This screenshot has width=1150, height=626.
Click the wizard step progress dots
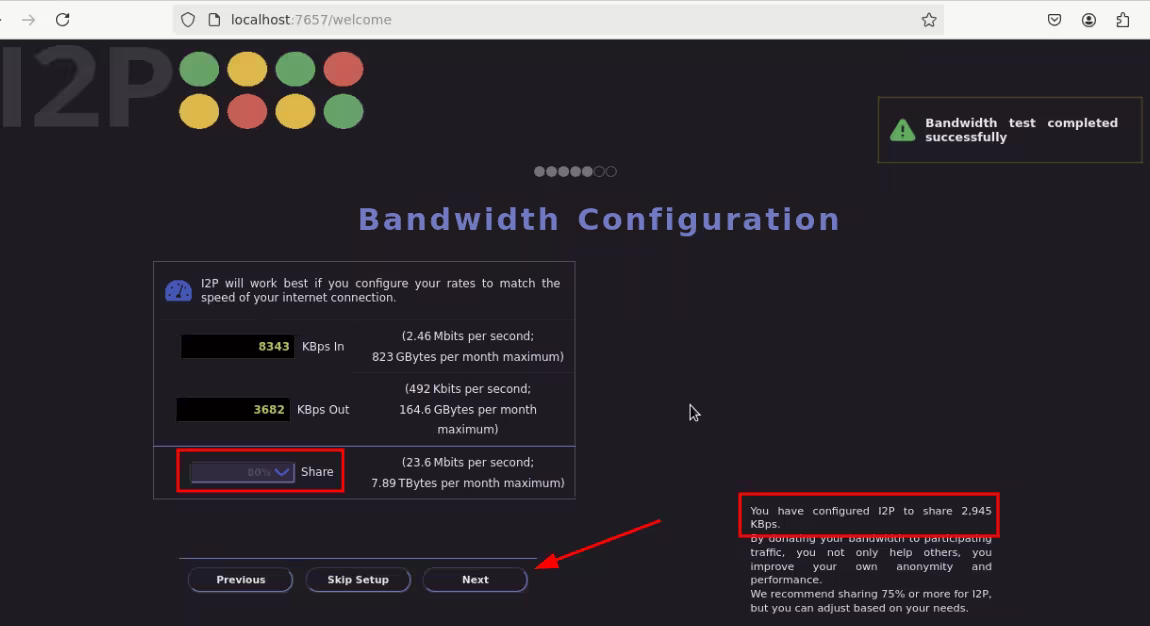[575, 172]
